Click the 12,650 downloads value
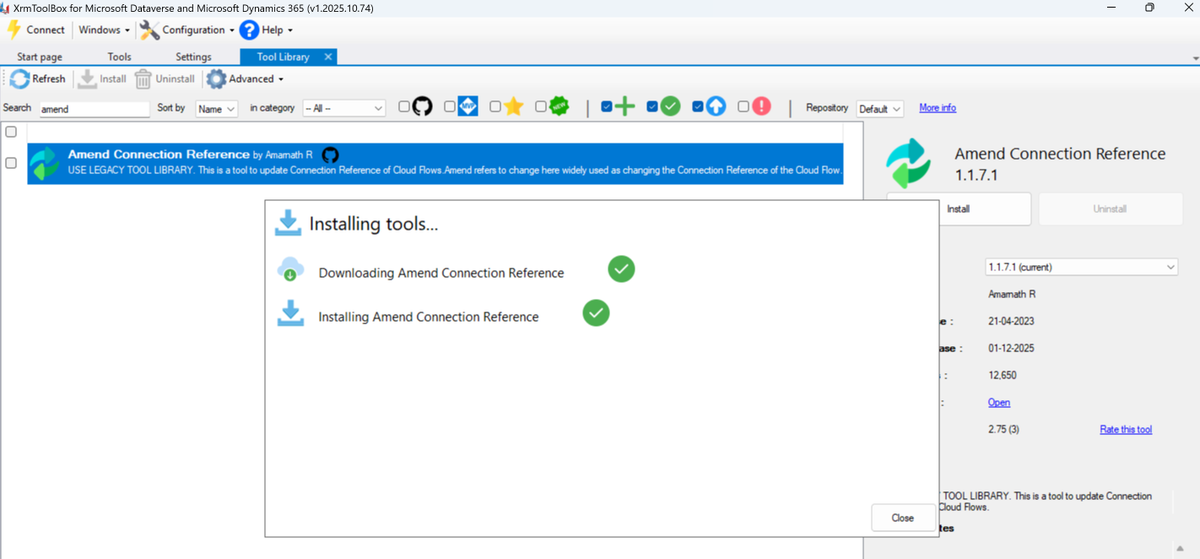 tap(1003, 375)
